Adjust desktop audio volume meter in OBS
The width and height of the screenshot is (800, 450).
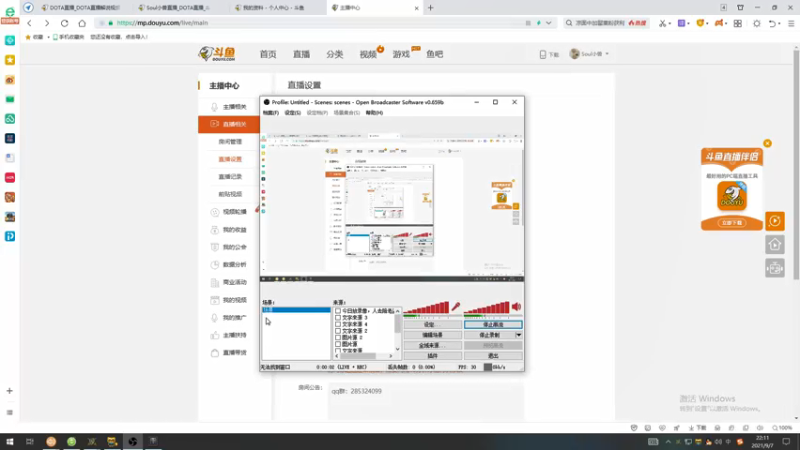click(x=487, y=307)
